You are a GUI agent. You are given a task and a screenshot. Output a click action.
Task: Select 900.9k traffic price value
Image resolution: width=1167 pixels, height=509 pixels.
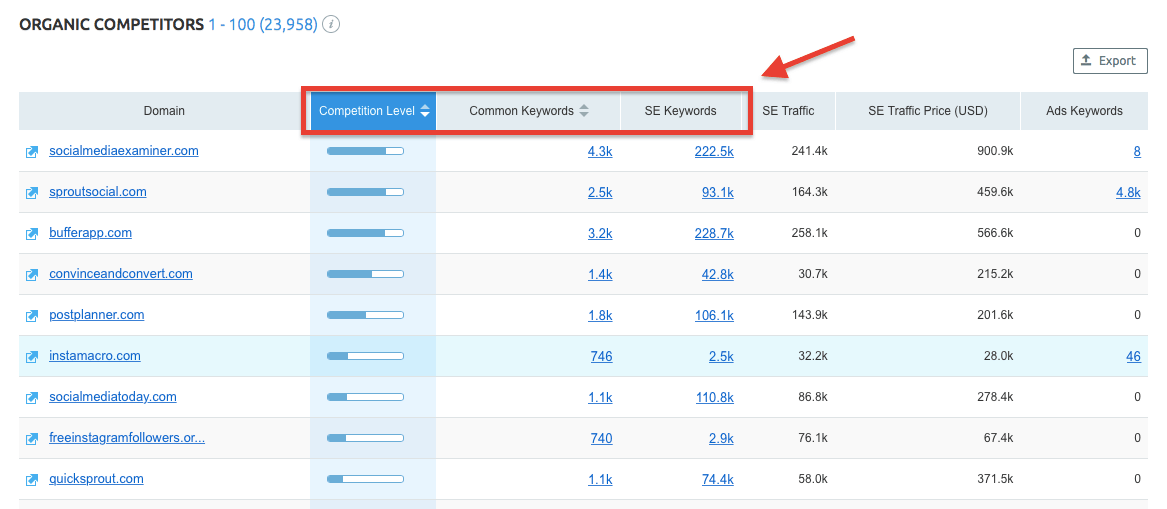(x=994, y=151)
